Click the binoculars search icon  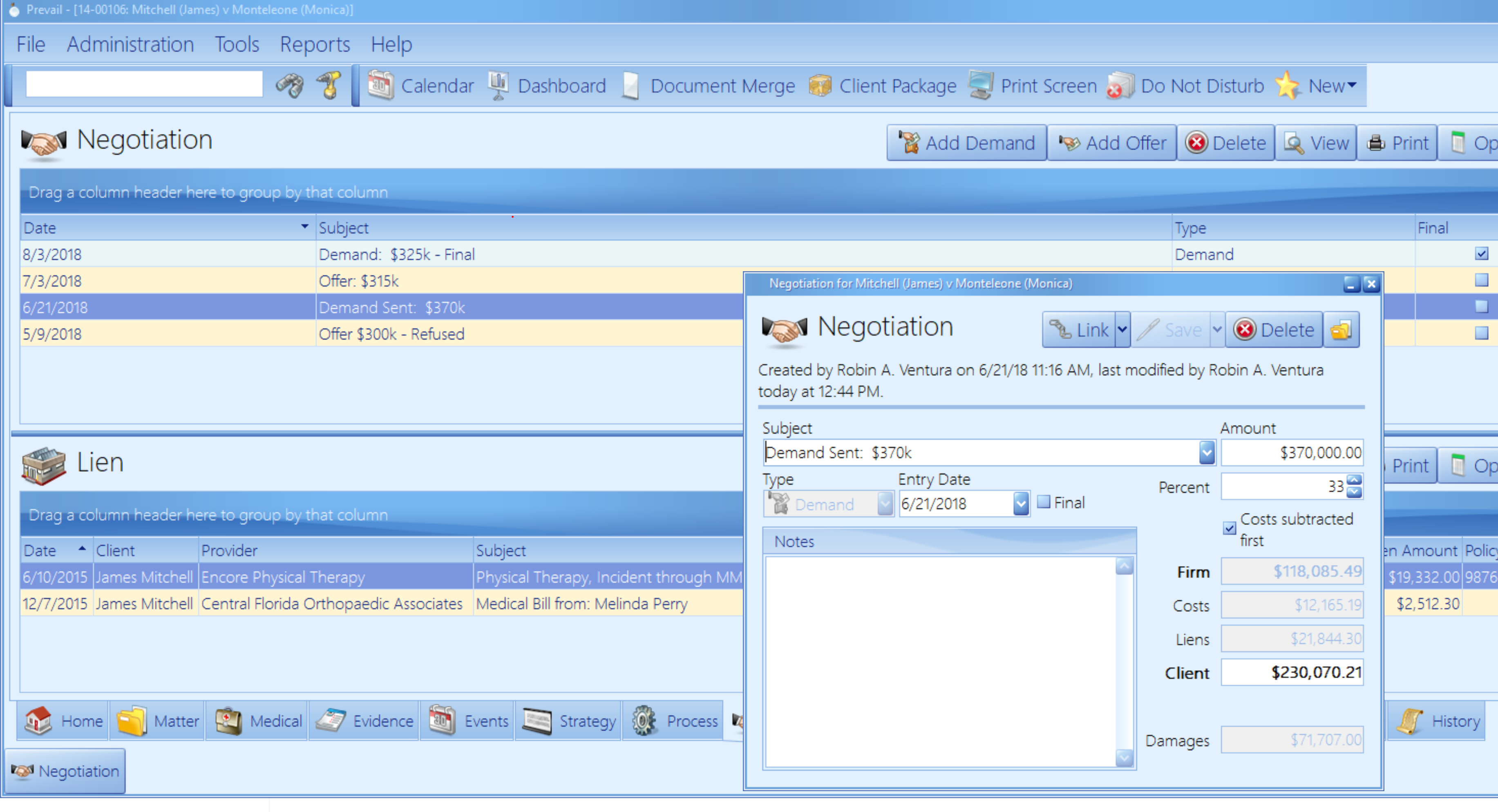290,86
